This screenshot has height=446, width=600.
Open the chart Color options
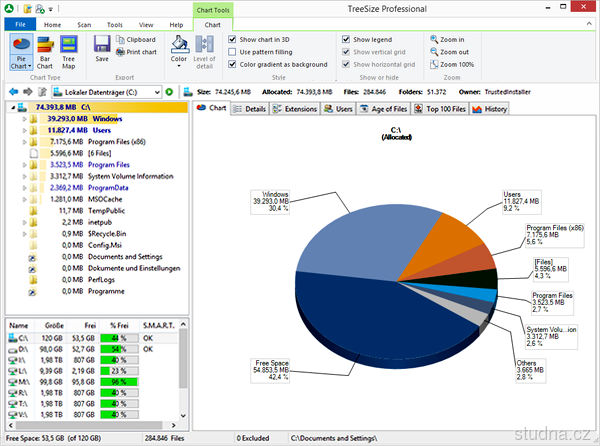pyautogui.click(x=179, y=52)
